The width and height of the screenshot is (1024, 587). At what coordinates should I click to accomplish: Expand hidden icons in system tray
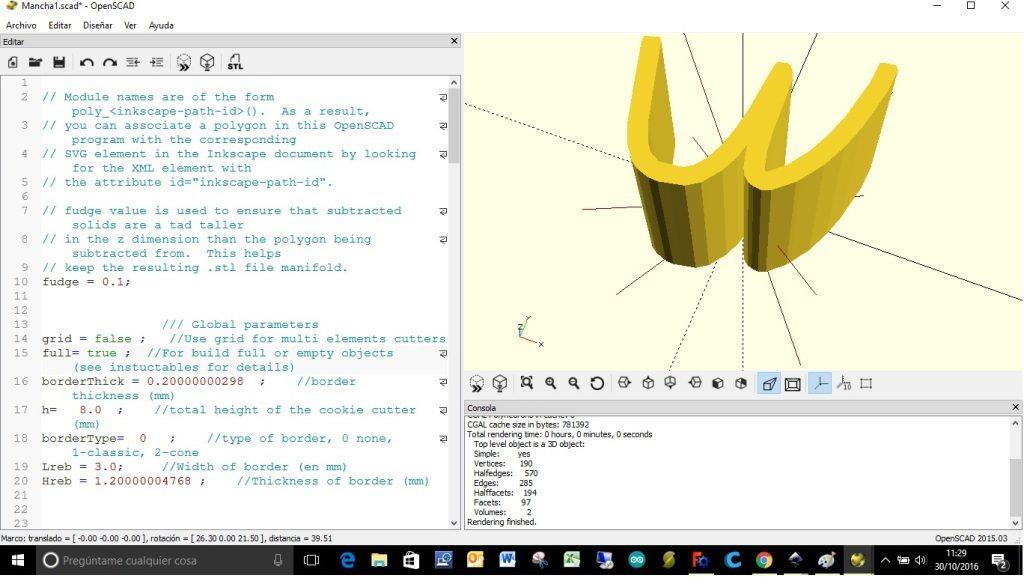(886, 562)
